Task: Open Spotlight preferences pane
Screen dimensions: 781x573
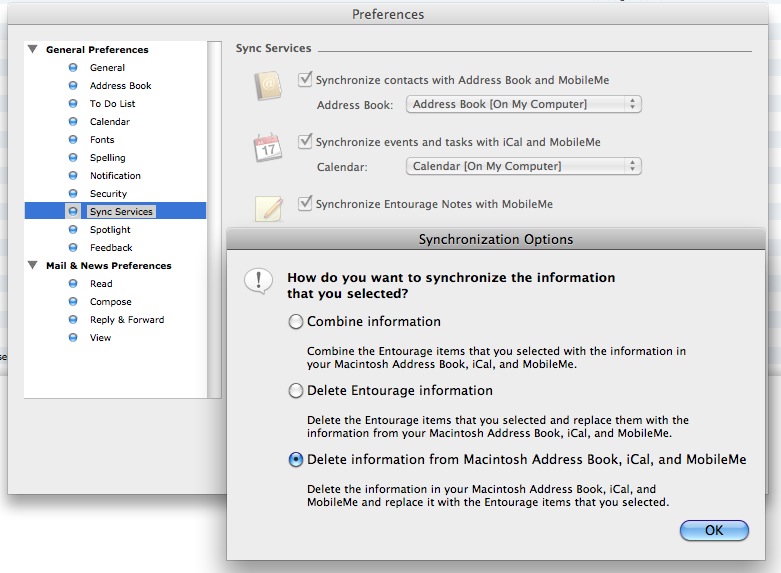Action: tap(110, 229)
